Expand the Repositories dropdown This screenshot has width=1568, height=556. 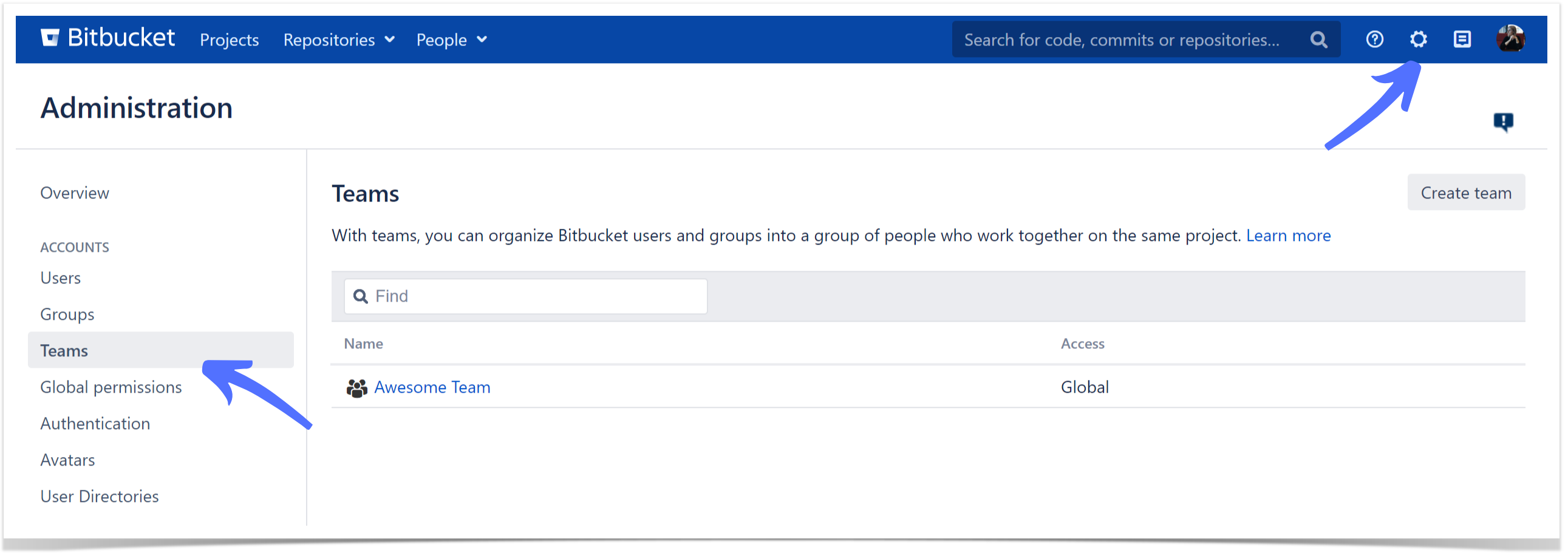click(x=339, y=40)
